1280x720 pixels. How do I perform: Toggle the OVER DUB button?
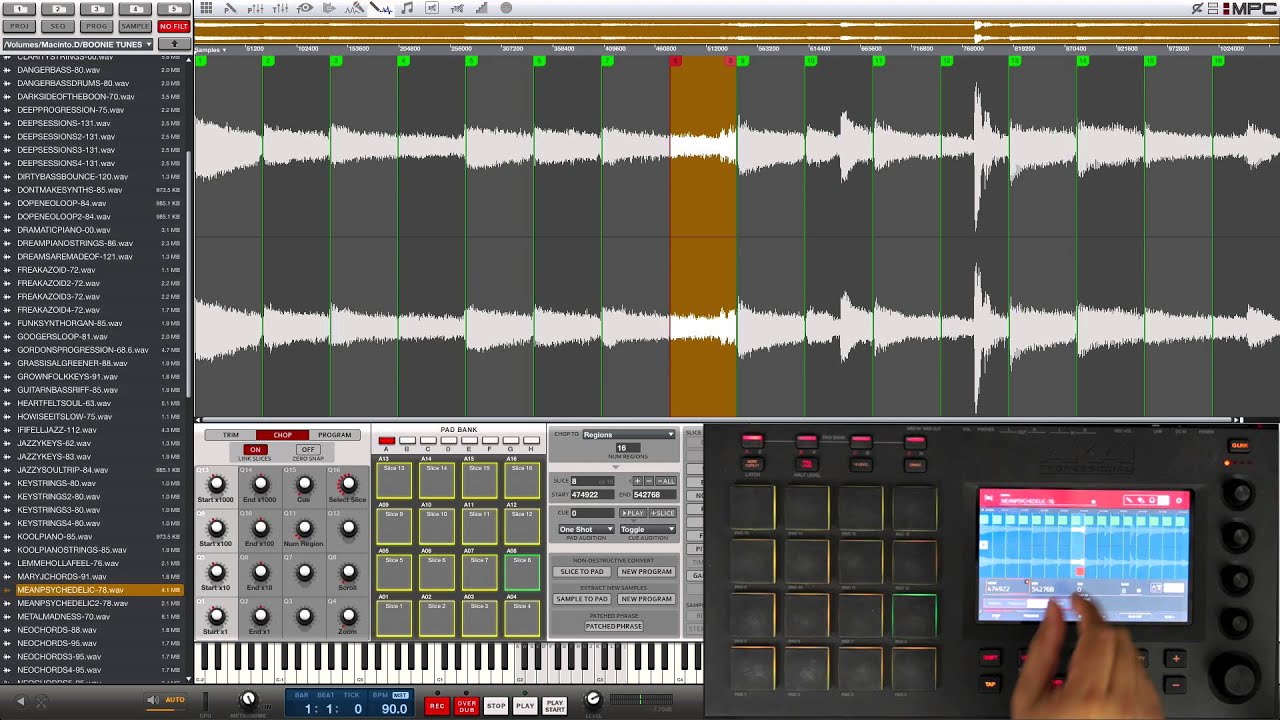click(x=467, y=705)
